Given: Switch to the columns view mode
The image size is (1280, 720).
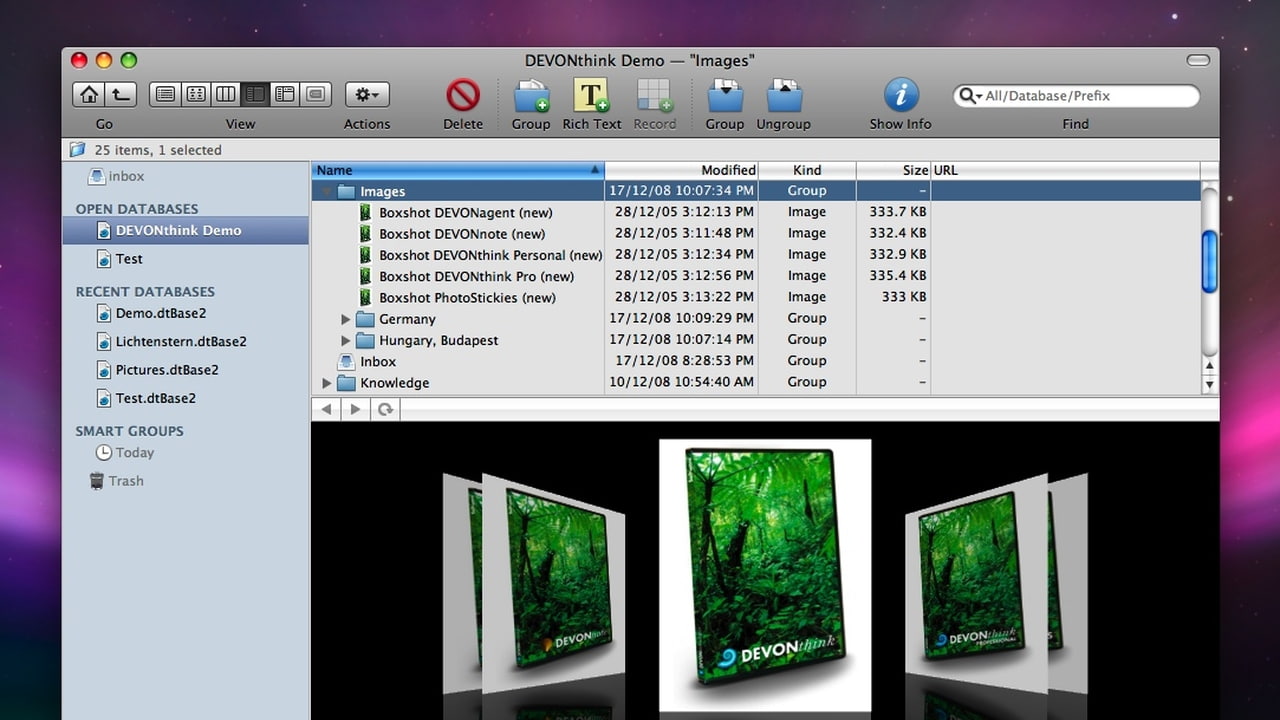Looking at the screenshot, I should 226,95.
